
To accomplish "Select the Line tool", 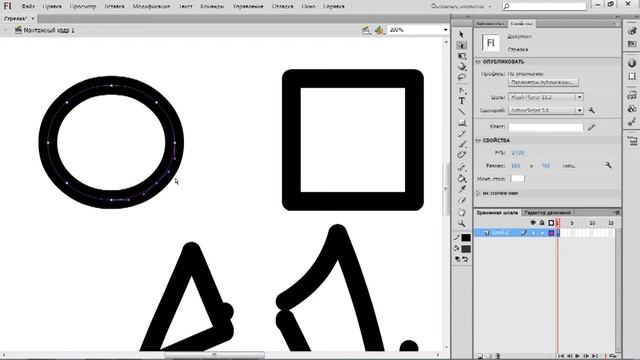I will (x=461, y=111).
